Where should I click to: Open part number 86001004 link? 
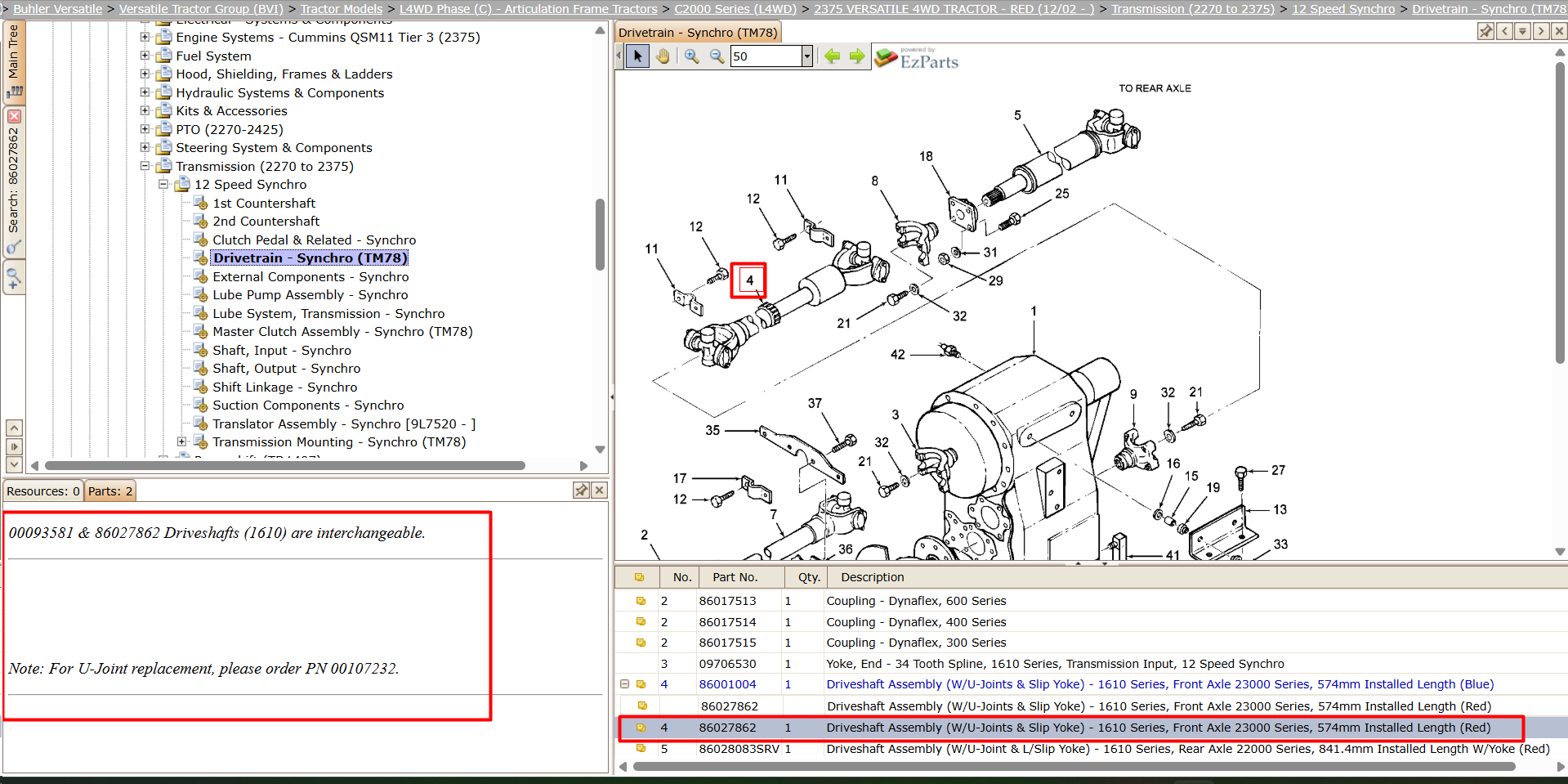point(727,684)
